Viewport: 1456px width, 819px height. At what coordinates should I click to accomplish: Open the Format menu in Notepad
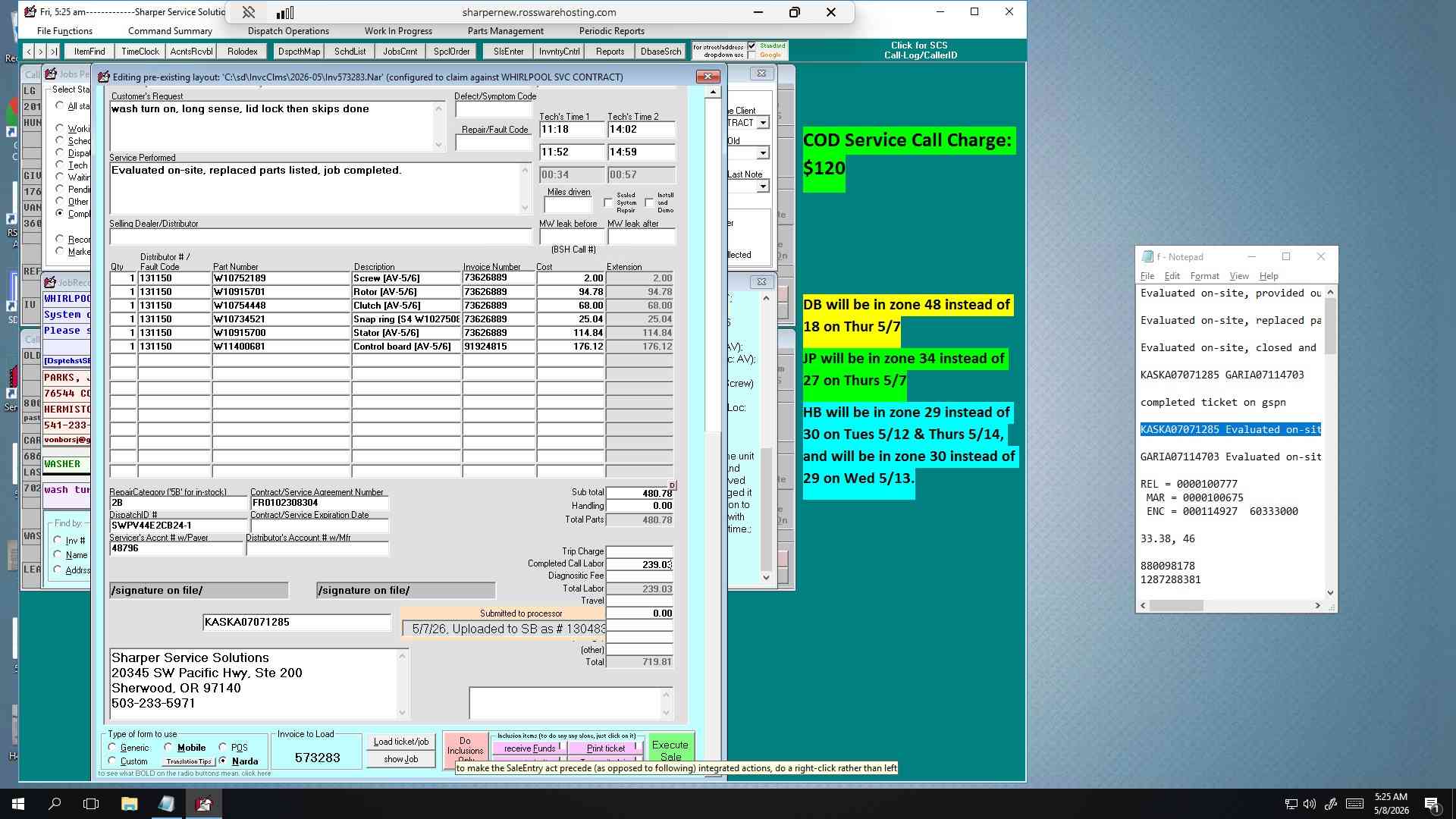[1204, 276]
